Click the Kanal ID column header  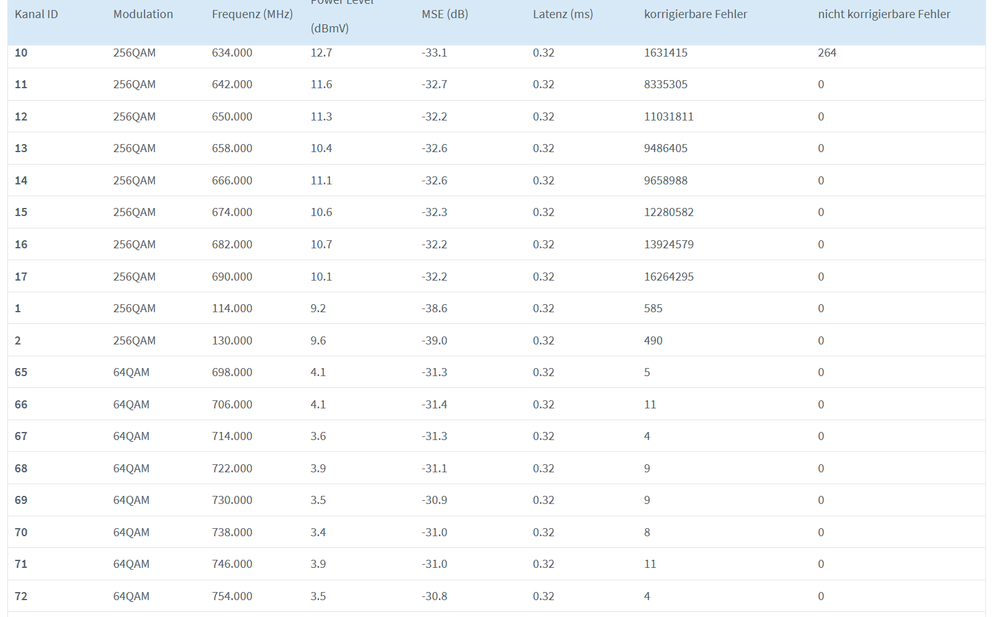[36, 15]
